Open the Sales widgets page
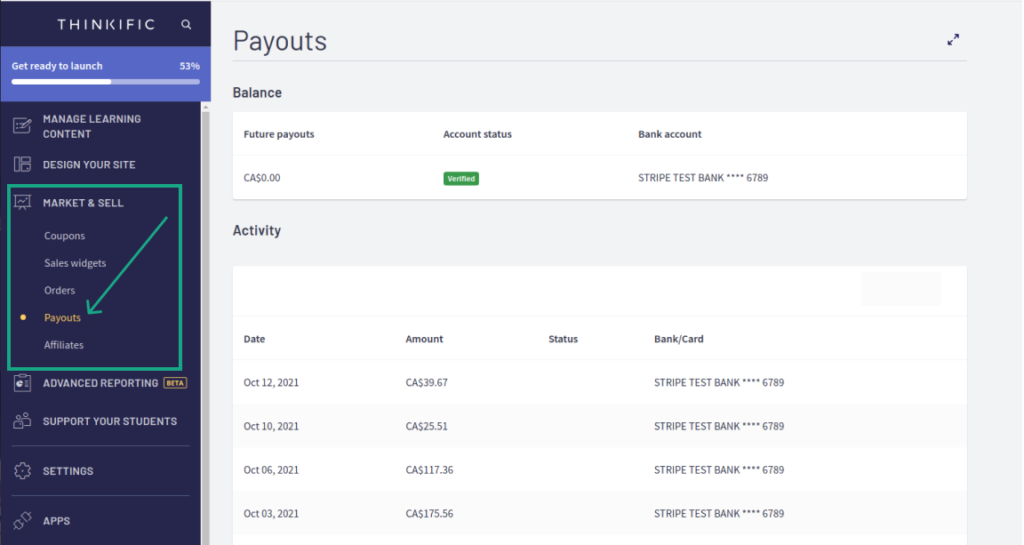The image size is (1024, 545). click(74, 263)
